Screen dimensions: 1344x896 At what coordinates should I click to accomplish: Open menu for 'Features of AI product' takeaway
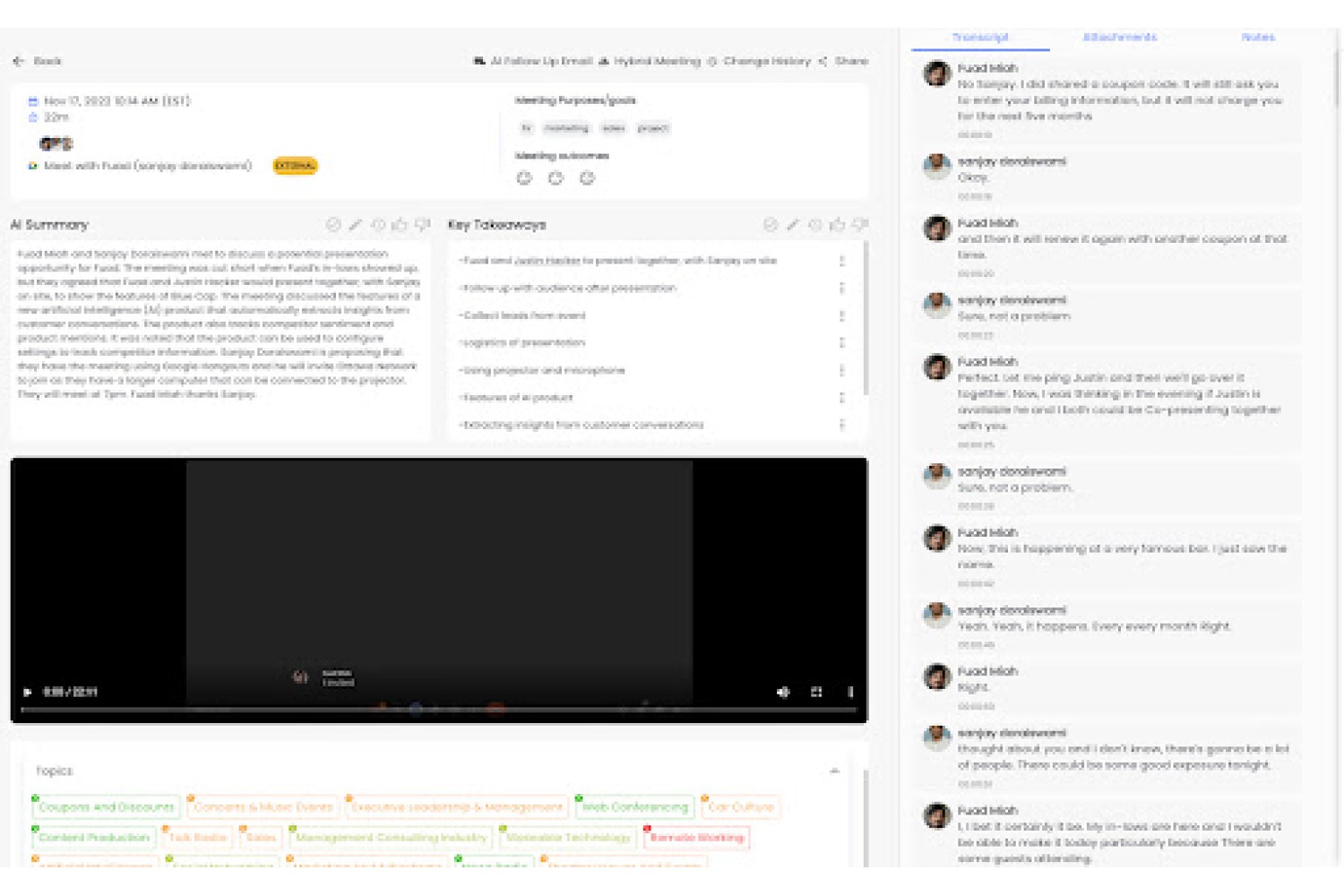pos(841,397)
